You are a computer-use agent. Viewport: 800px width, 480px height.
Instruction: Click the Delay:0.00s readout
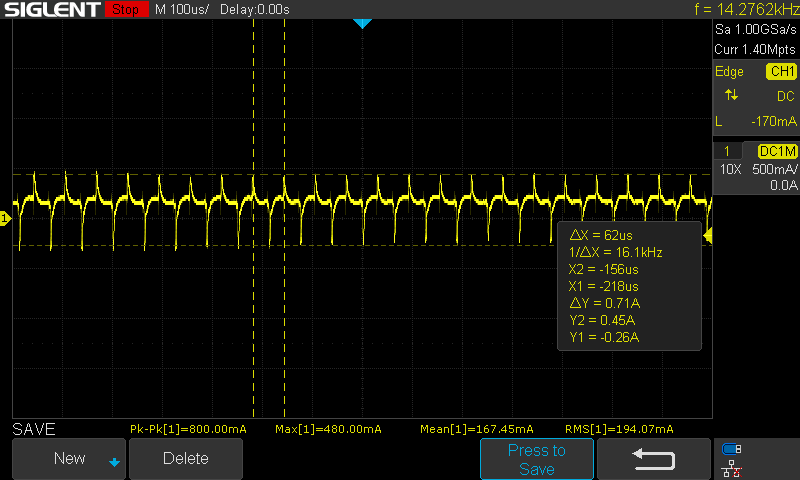[255, 10]
